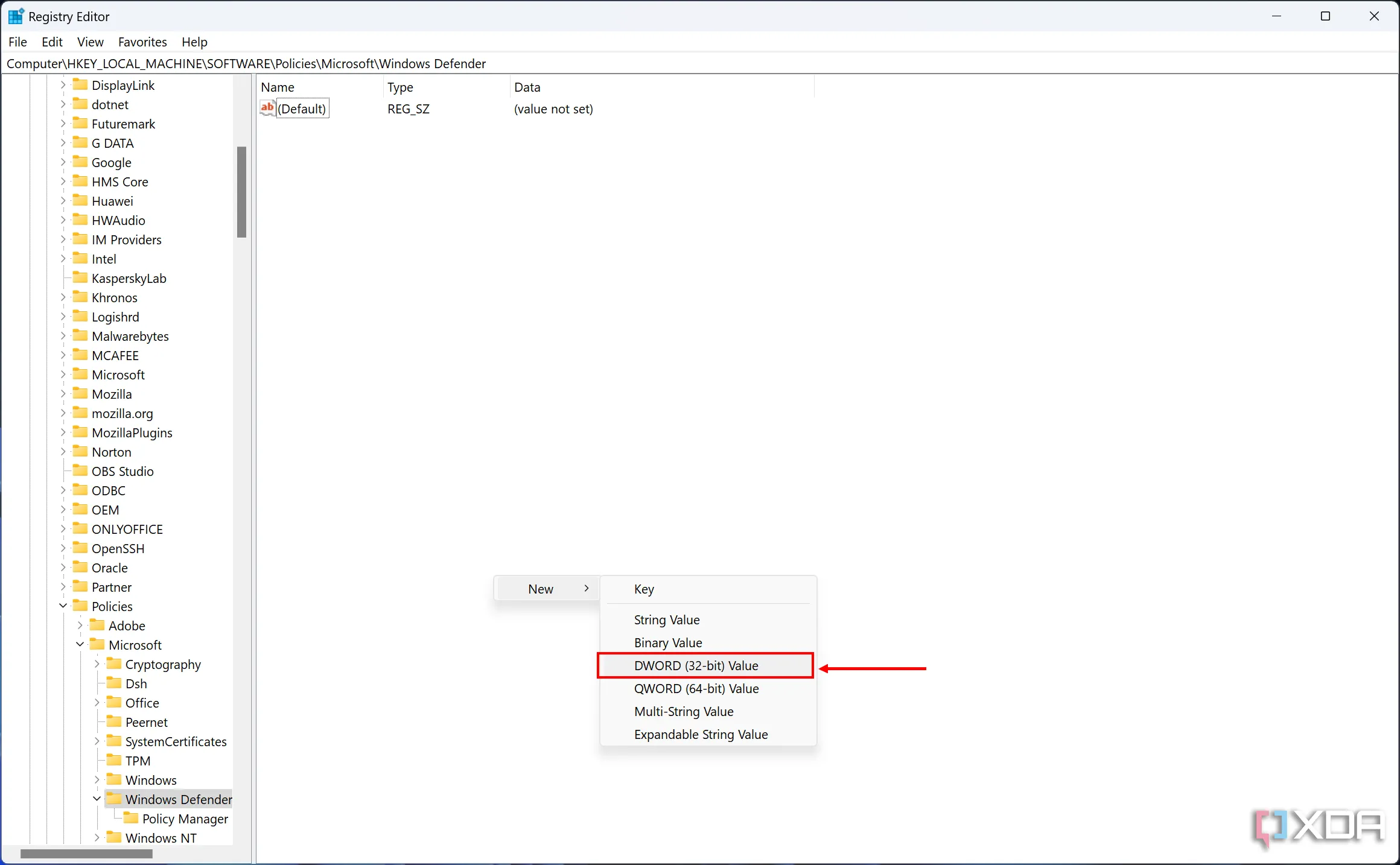Click the Adobe folder icon under Policies
This screenshot has height=865, width=1400.
pos(97,625)
